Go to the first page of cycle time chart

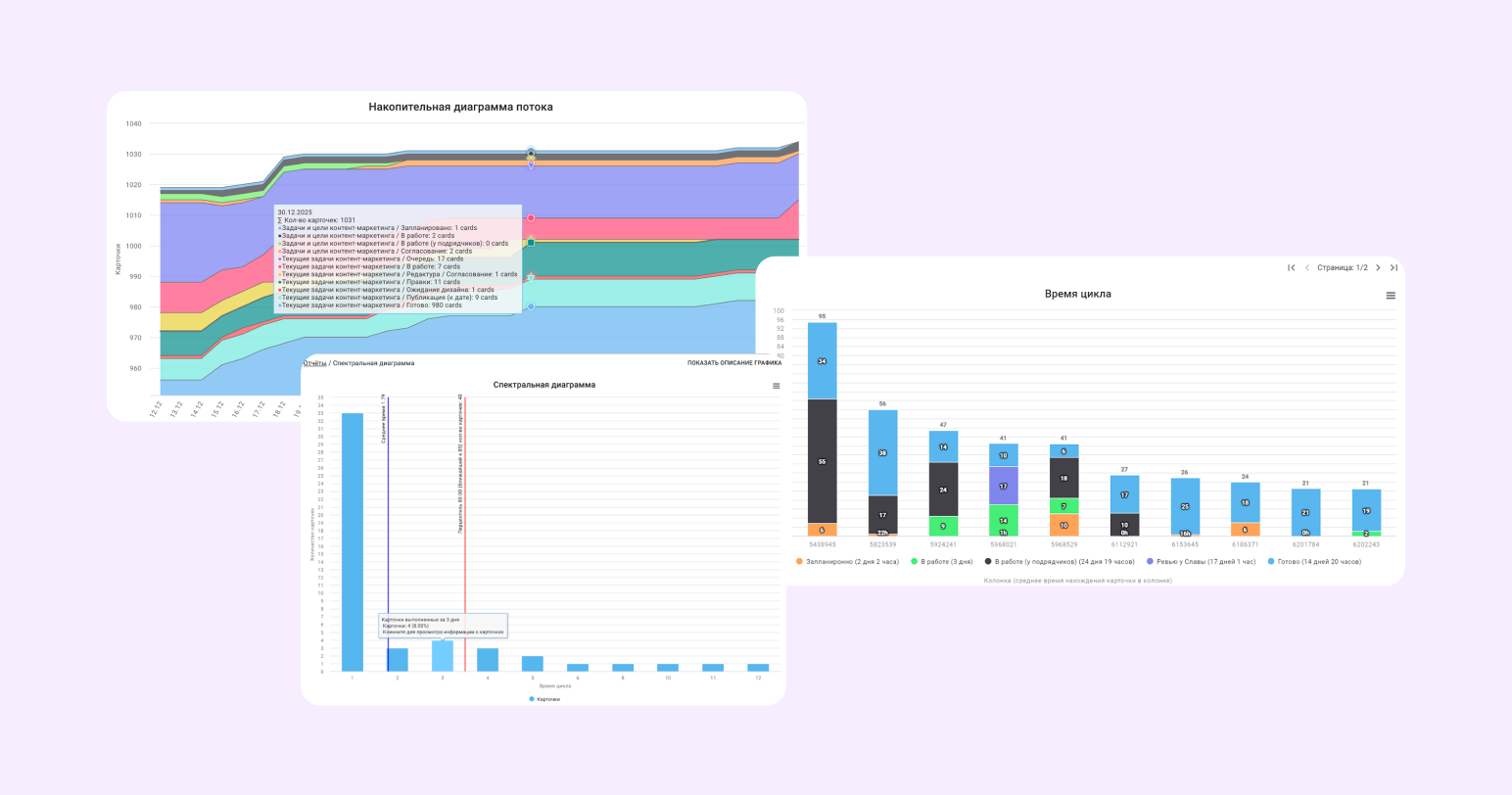point(1292,267)
